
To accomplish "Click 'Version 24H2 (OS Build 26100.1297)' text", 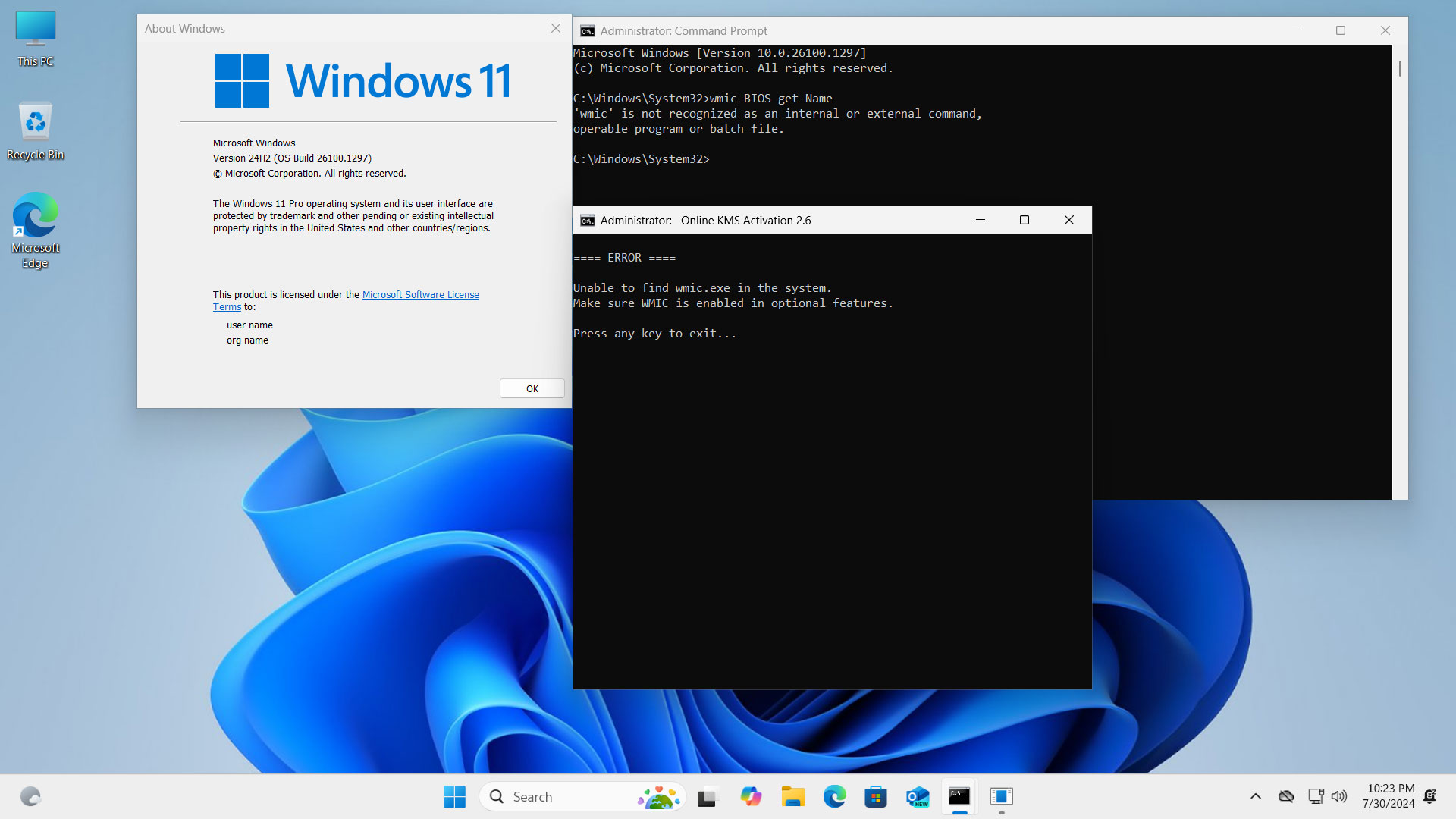I will pos(292,158).
